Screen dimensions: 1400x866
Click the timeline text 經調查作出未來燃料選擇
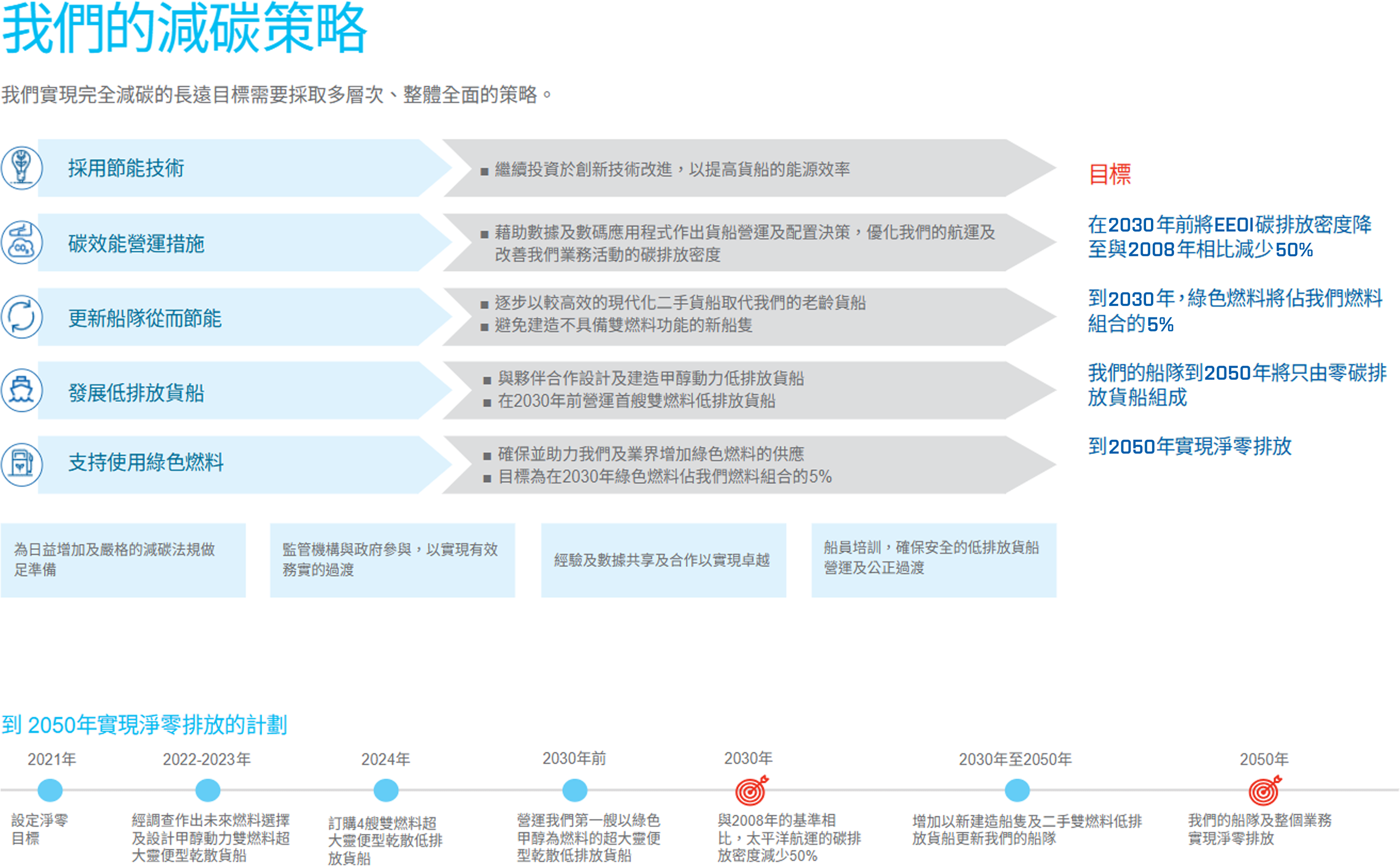tap(210, 838)
